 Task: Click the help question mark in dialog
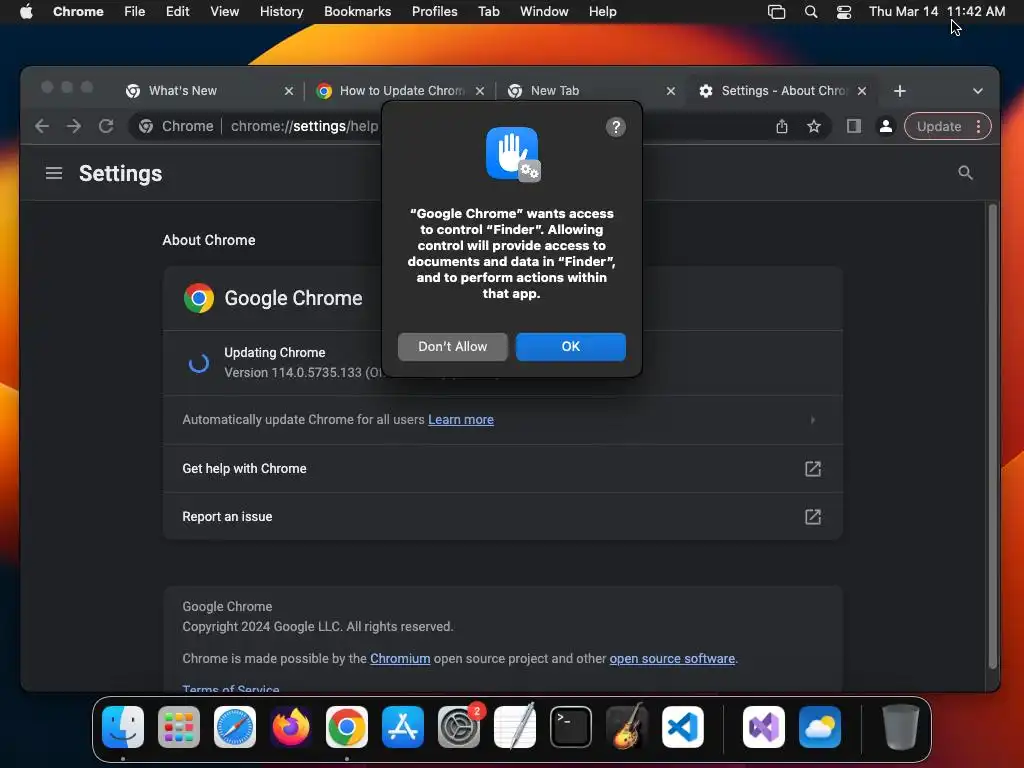coord(615,127)
